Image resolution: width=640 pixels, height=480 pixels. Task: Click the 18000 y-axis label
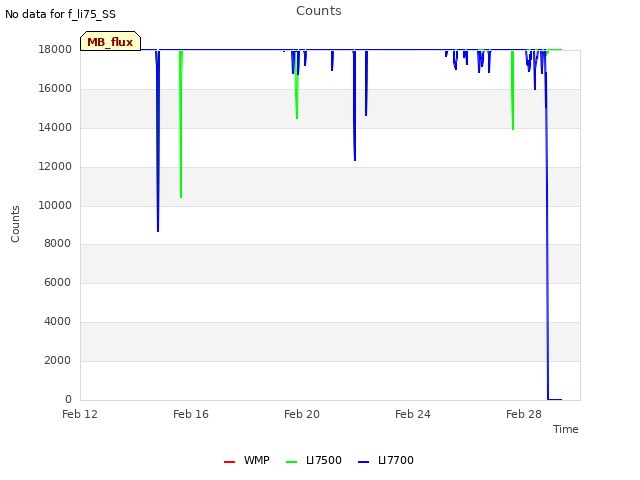(x=55, y=50)
